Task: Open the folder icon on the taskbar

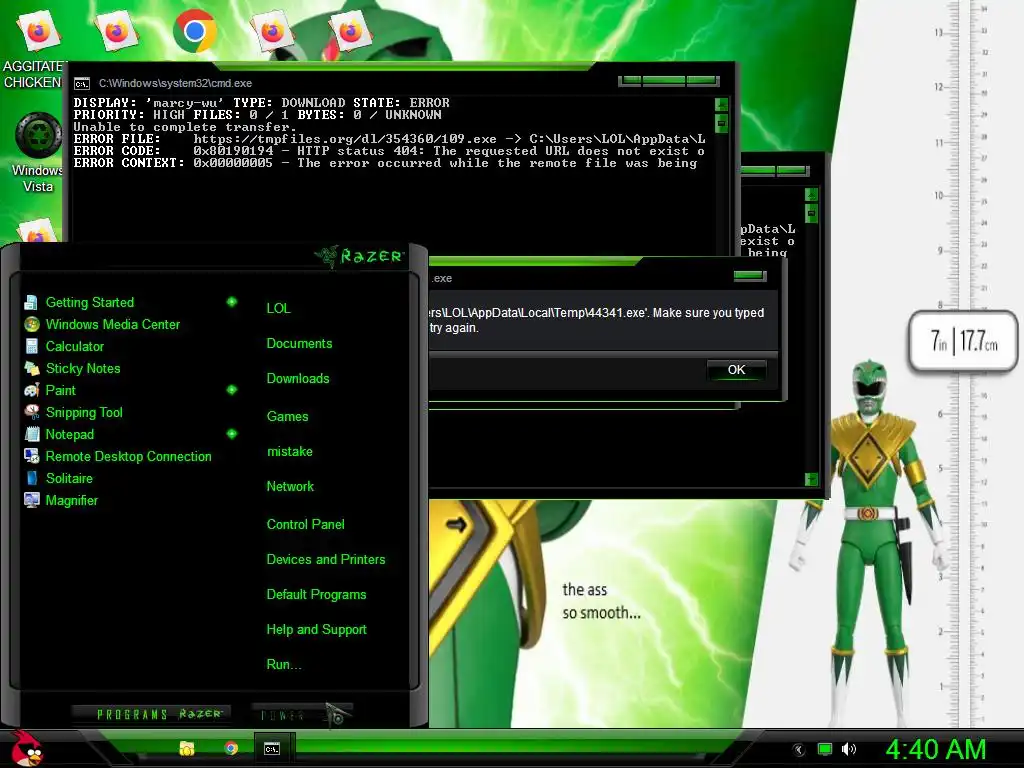Action: (187, 748)
